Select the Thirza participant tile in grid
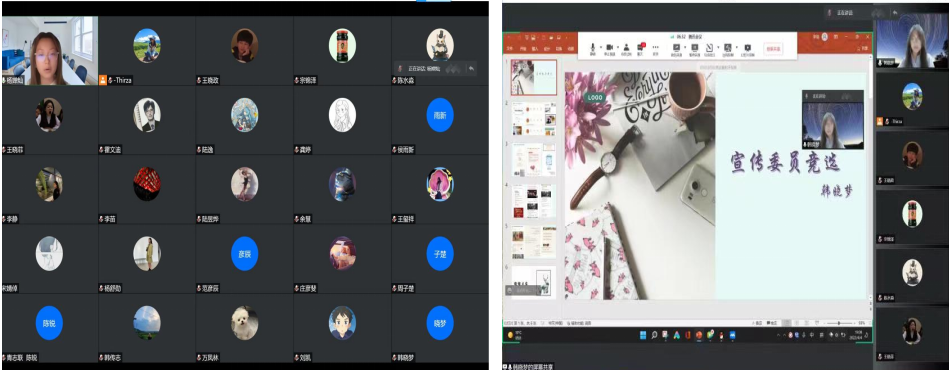 pos(147,50)
